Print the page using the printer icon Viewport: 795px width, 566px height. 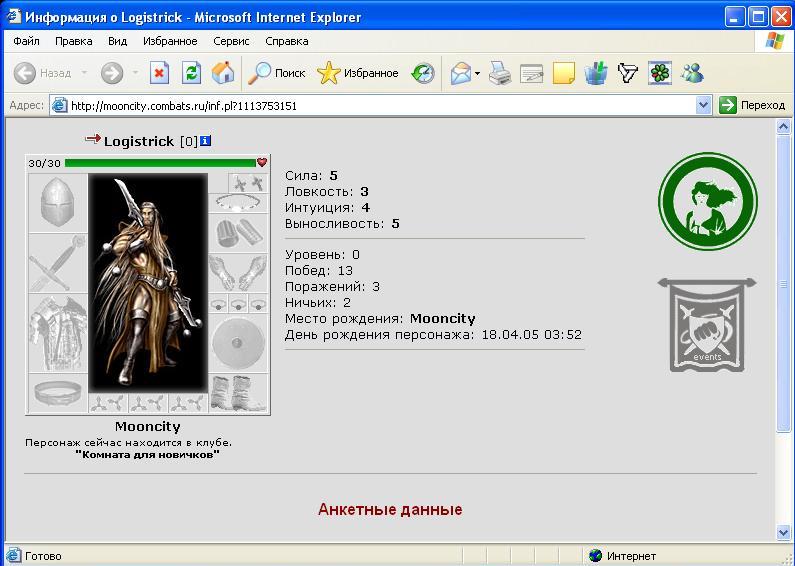point(500,74)
